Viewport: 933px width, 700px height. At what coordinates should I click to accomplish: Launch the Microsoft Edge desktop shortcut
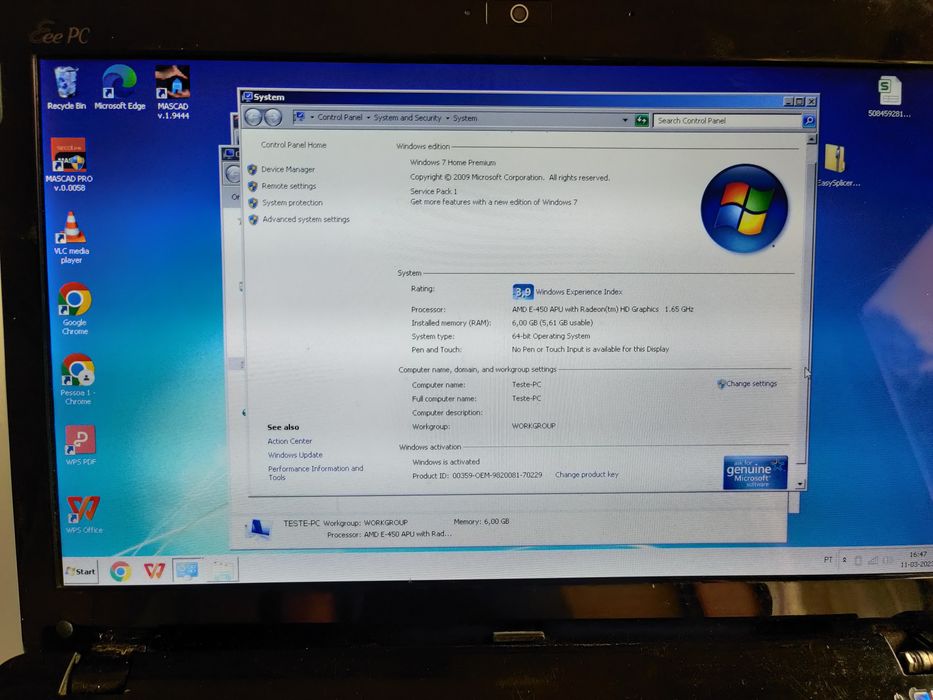pos(120,88)
